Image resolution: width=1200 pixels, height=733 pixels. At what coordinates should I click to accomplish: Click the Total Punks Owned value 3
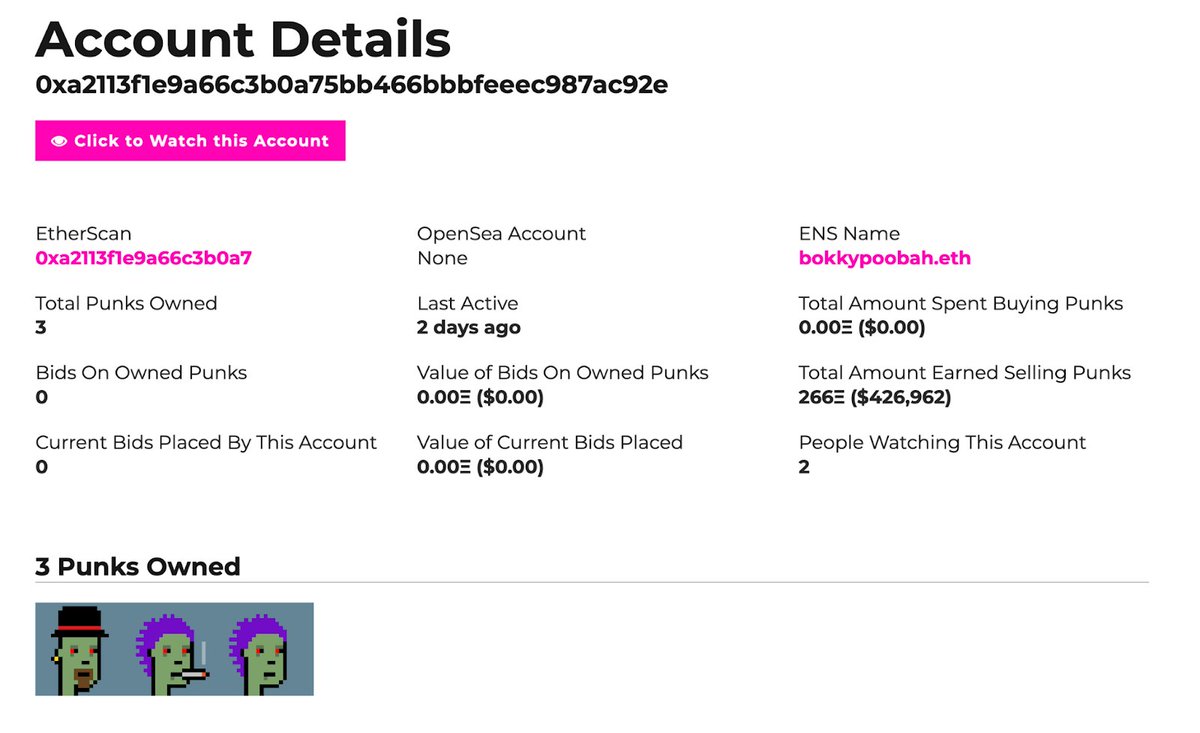click(41, 327)
